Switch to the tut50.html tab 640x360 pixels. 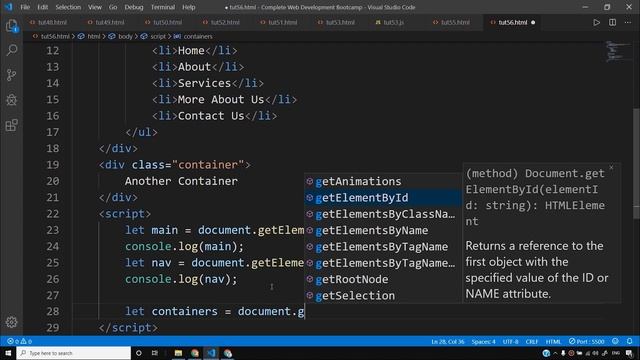click(x=167, y=22)
